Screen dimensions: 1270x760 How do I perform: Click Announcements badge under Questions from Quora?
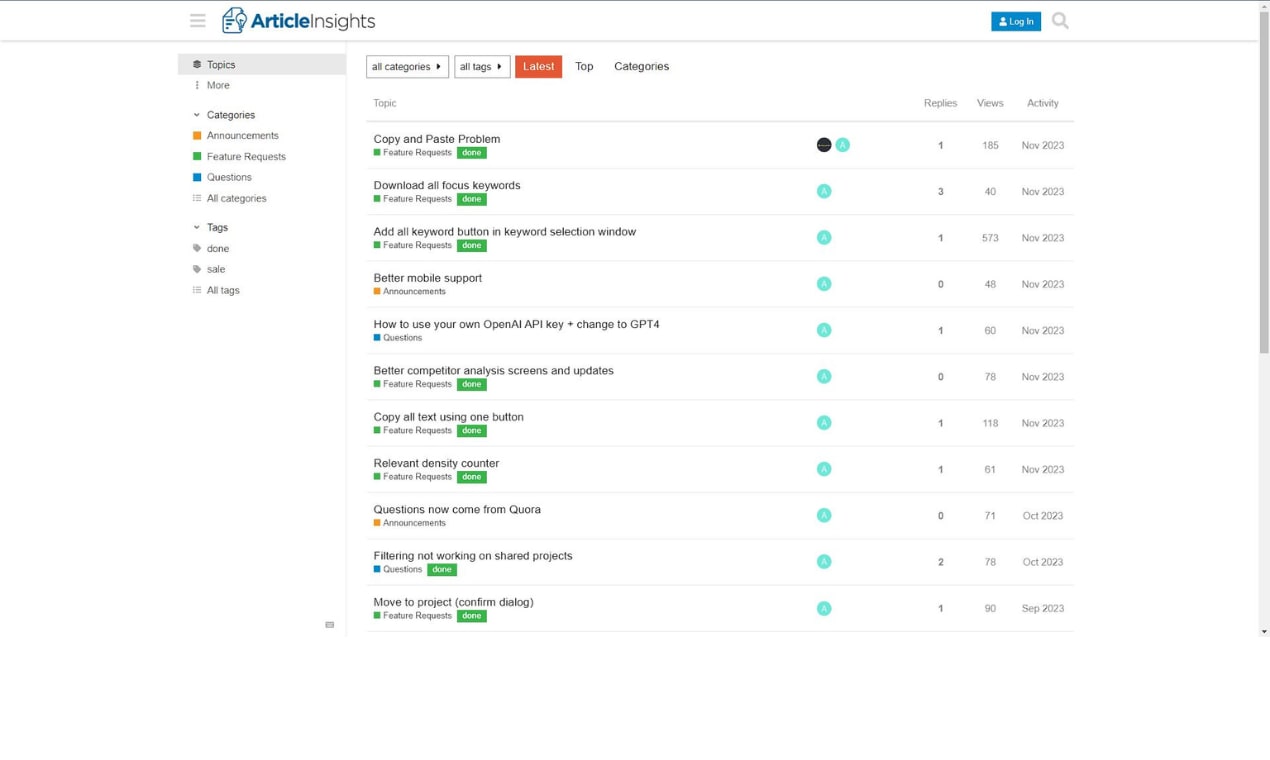pyautogui.click(x=410, y=523)
